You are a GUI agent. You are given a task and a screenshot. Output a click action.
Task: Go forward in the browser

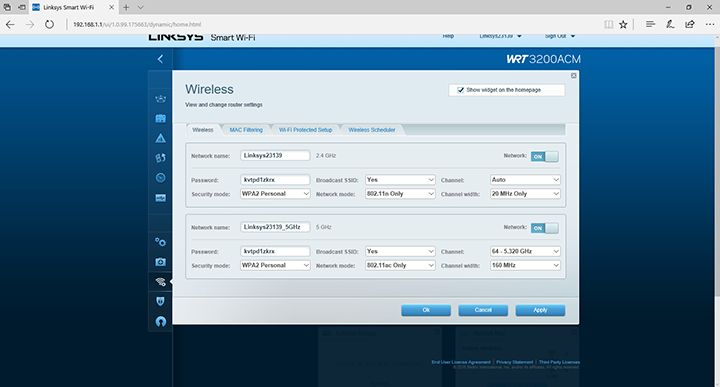[30, 24]
